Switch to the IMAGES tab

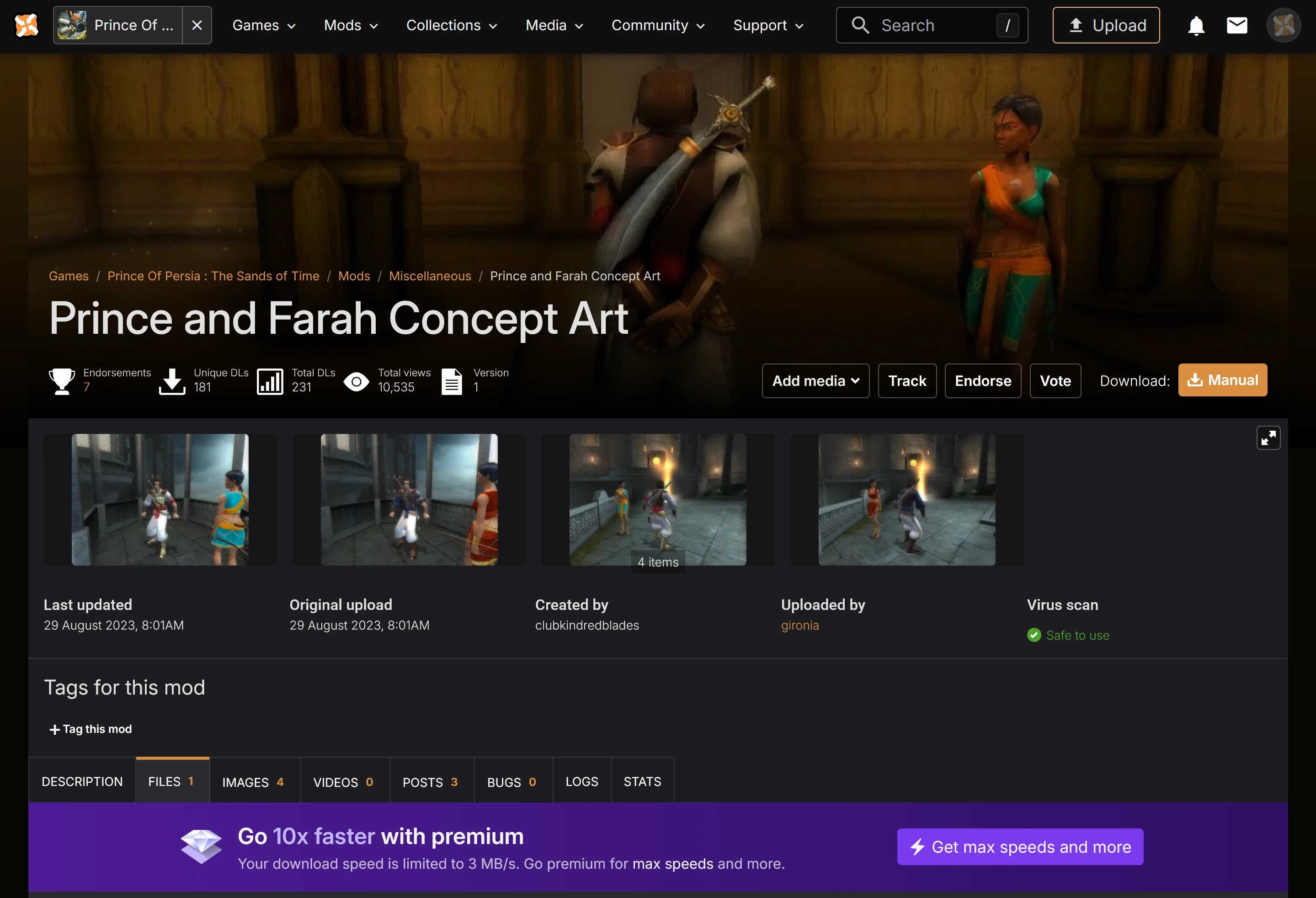[254, 782]
